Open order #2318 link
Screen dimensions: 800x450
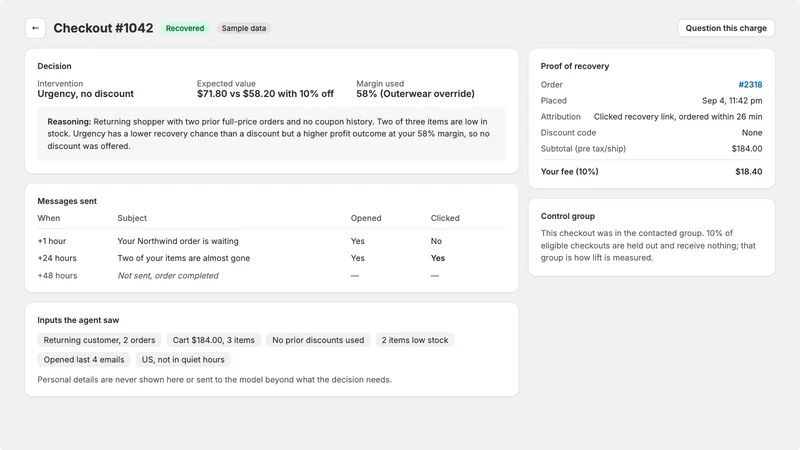point(750,85)
